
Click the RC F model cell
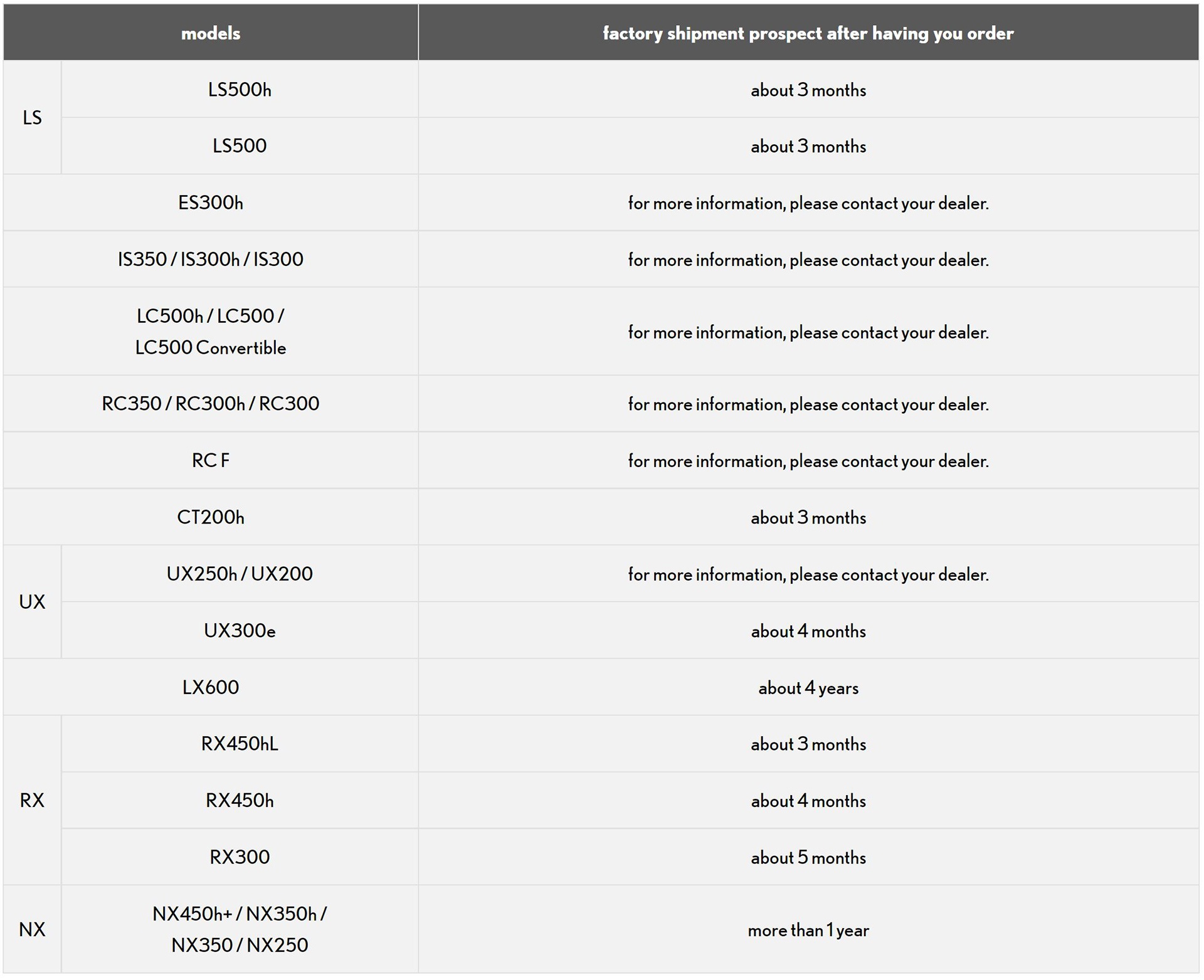click(211, 461)
